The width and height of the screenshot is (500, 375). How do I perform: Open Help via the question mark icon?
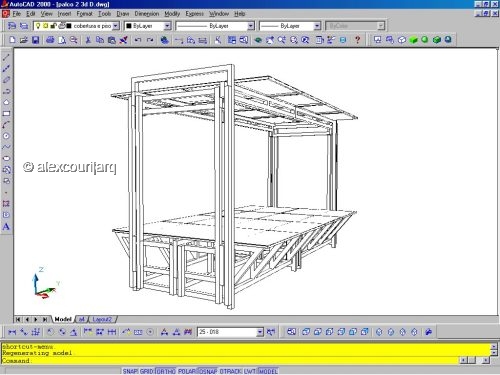pyautogui.click(x=357, y=40)
